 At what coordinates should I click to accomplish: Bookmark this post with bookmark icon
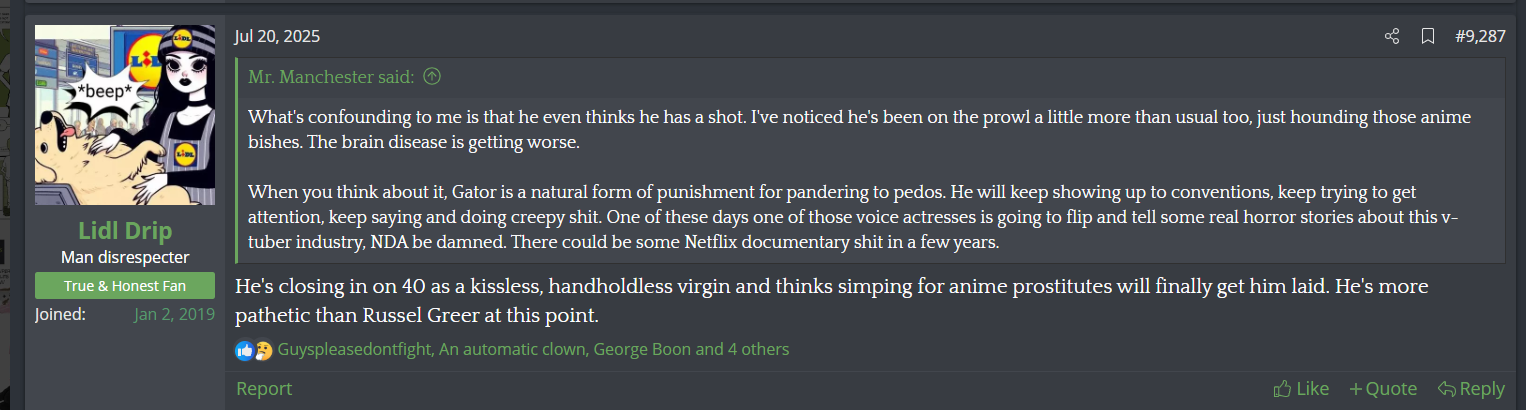1428,37
